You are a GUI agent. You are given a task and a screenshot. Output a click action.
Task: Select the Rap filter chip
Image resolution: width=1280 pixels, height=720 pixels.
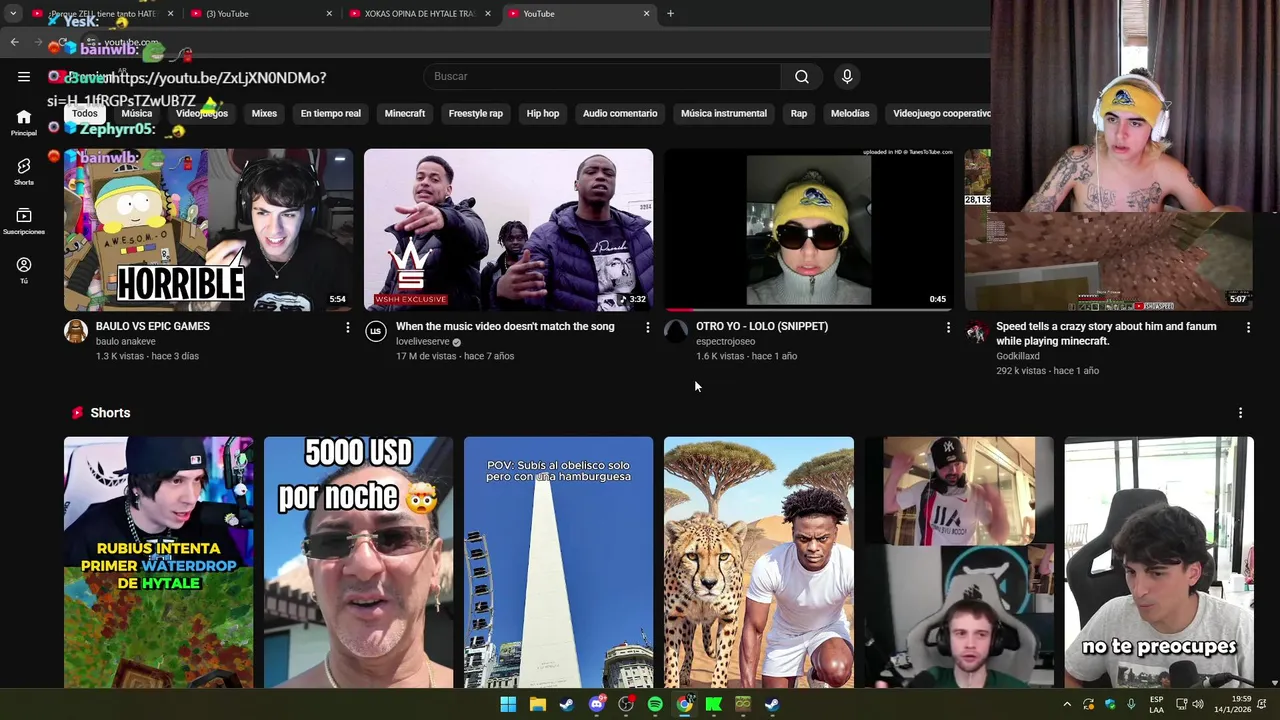click(x=799, y=113)
